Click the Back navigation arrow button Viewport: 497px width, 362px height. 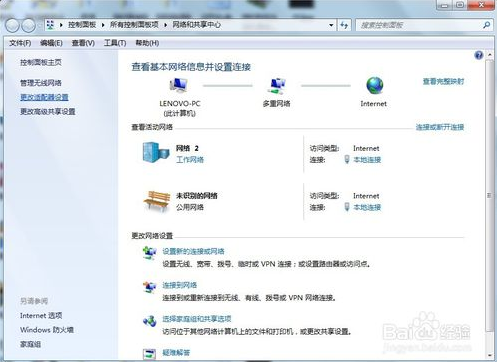click(x=12, y=25)
